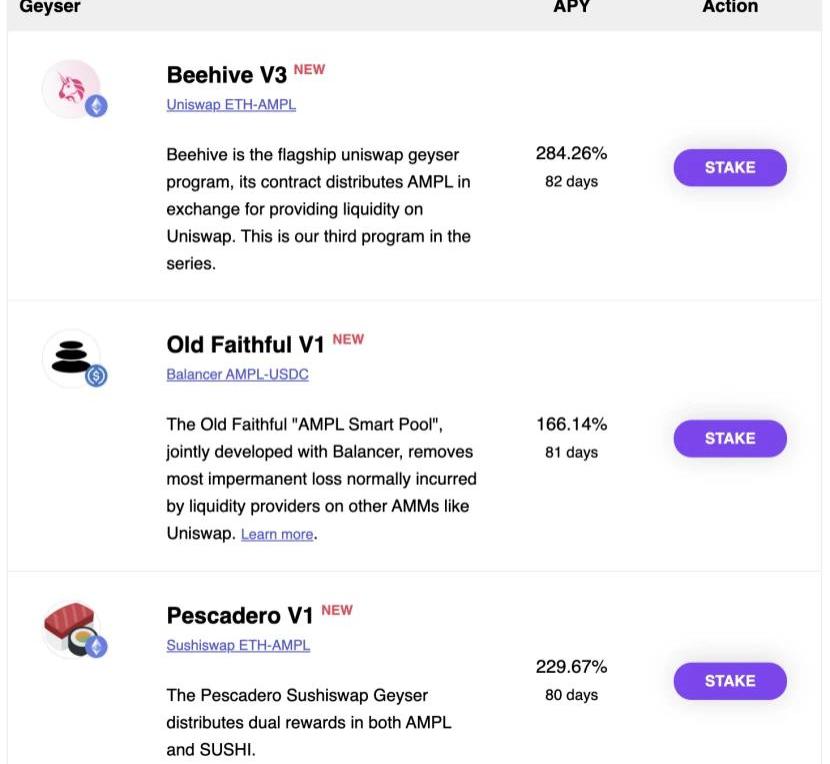Click the Pescadero V1 heading

[x=240, y=616]
